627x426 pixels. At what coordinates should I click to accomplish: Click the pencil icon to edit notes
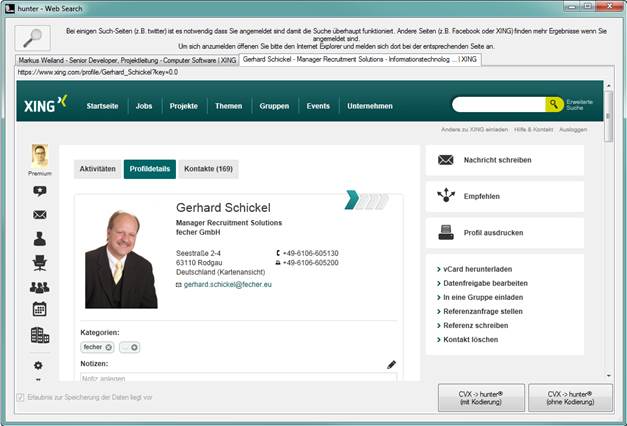point(392,365)
